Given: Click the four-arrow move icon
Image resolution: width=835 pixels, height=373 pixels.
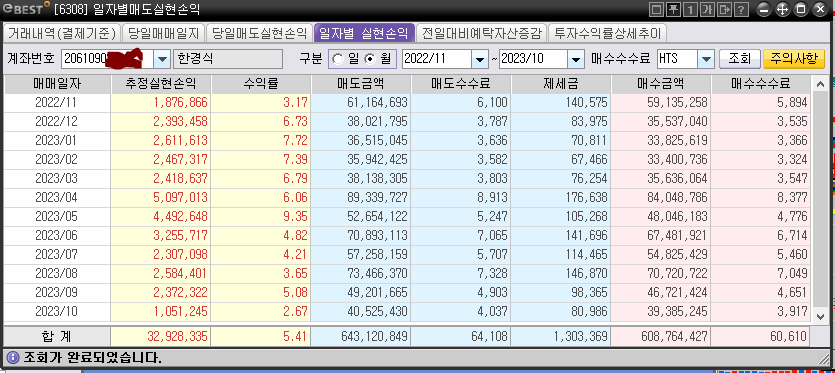Looking at the screenshot, I should 783,9.
